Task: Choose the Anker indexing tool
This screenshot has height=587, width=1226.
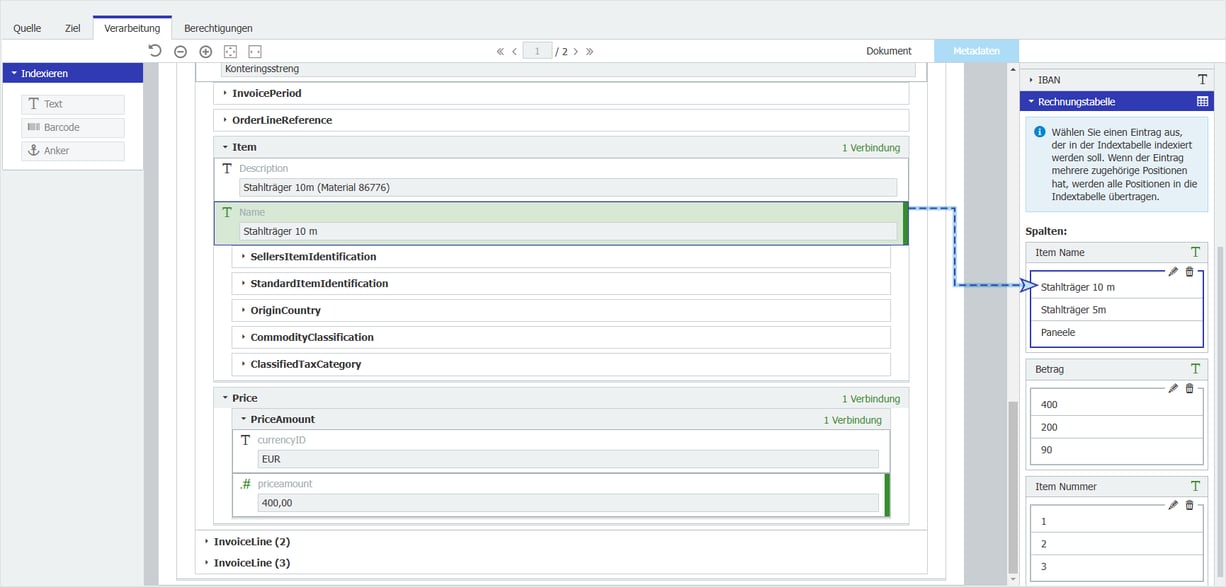Action: pos(72,151)
